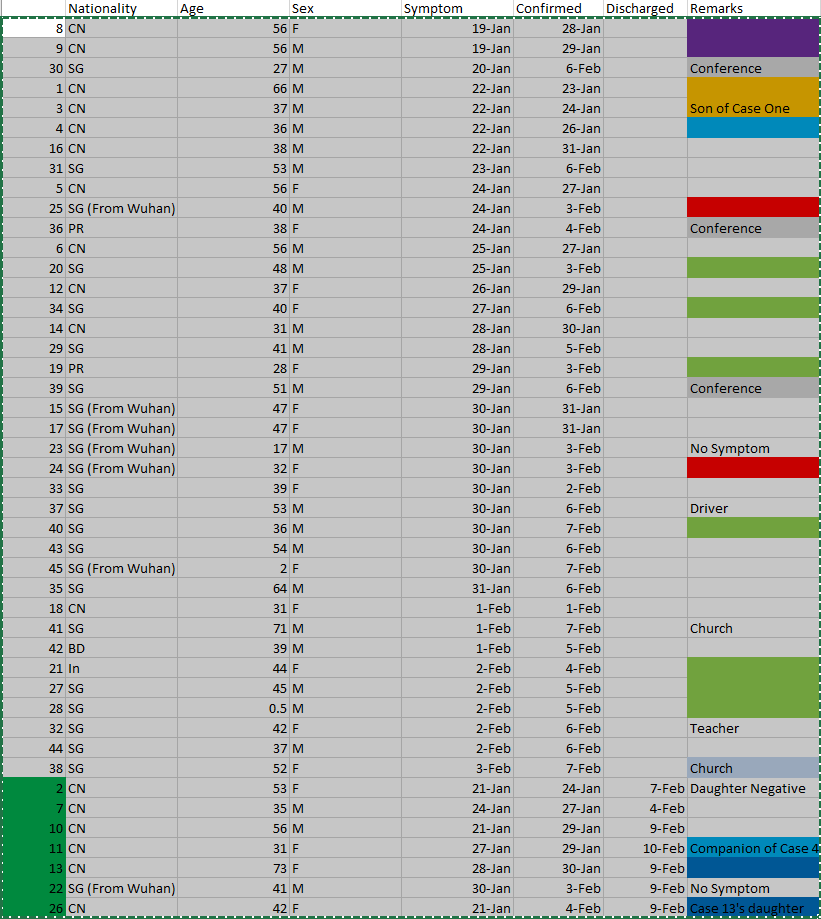Click the Nationality column header cell
The image size is (821, 919).
[121, 8]
